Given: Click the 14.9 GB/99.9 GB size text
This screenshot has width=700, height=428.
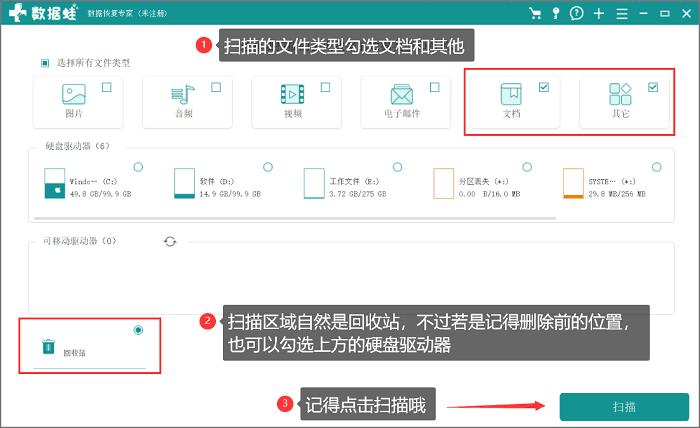Looking at the screenshot, I should [x=230, y=194].
